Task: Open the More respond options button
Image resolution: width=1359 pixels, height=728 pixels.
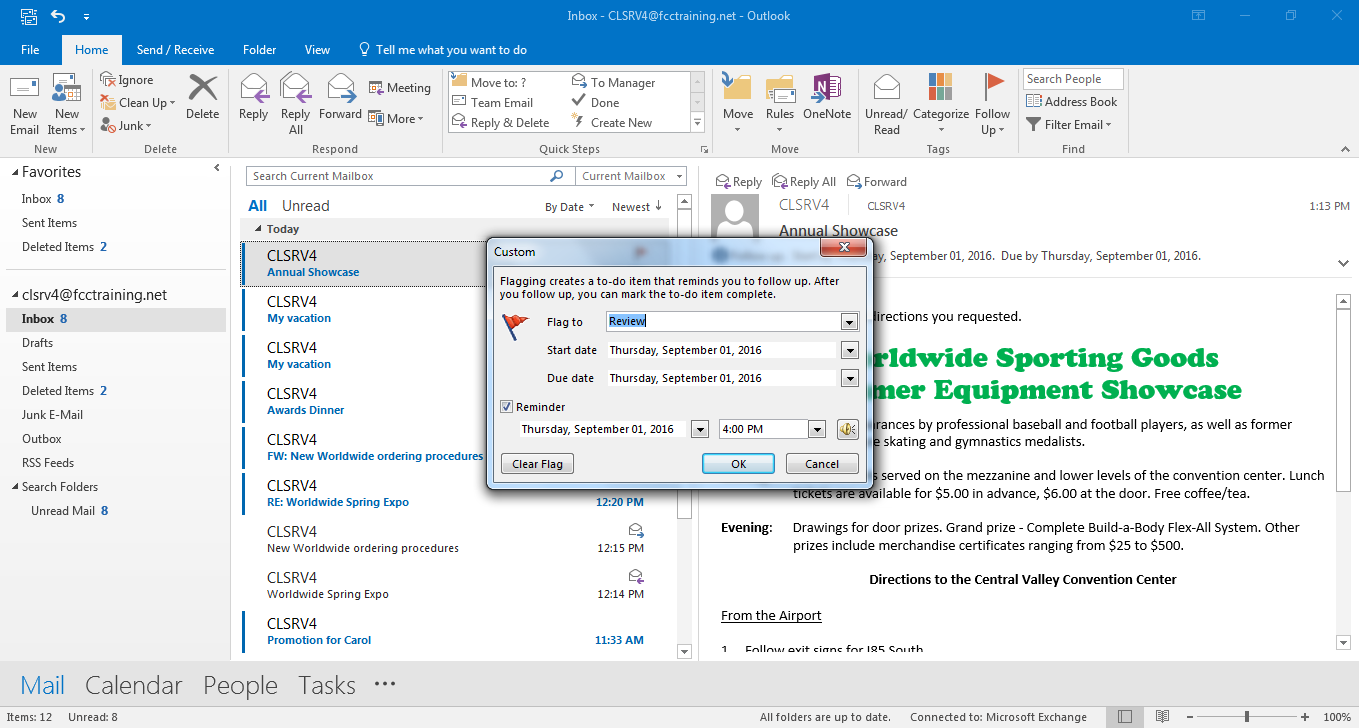Action: coord(396,118)
